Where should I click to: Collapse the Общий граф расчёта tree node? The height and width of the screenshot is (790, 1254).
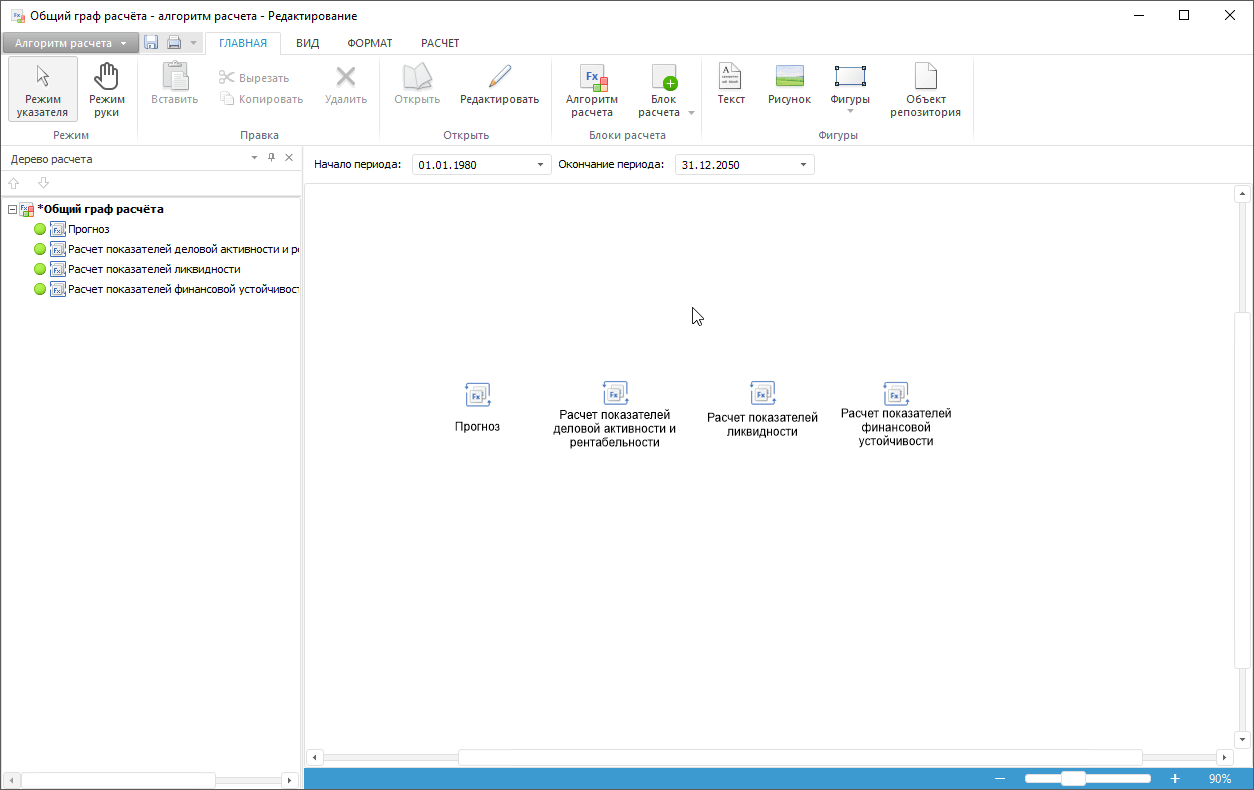tap(12, 210)
